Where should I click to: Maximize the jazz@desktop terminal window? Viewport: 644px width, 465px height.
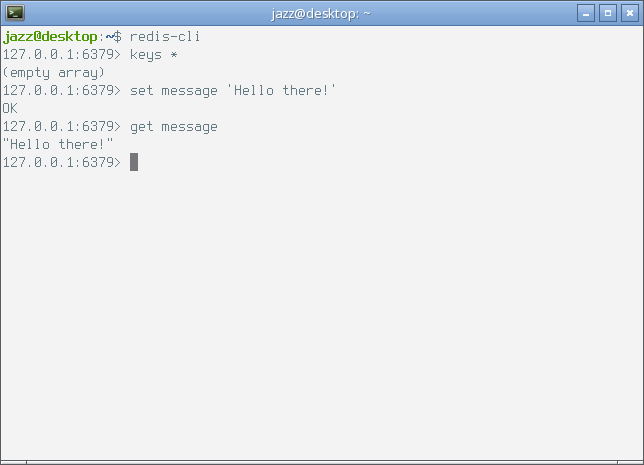[608, 14]
